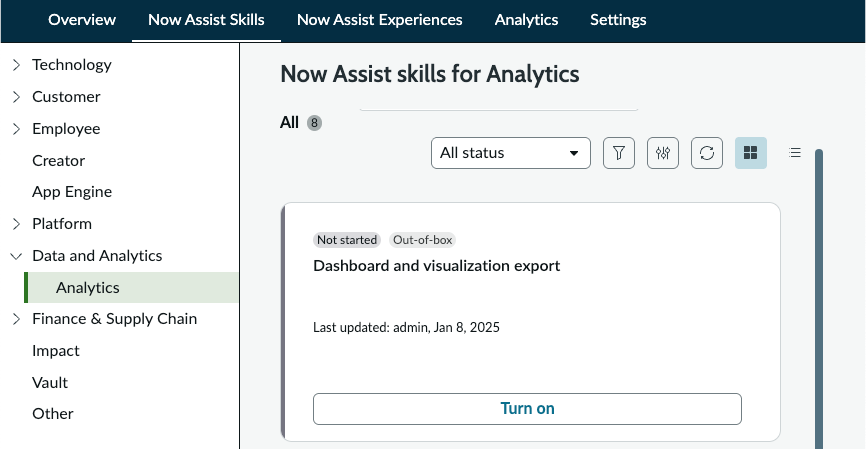
Task: Open the All status dropdown
Action: pyautogui.click(x=511, y=153)
